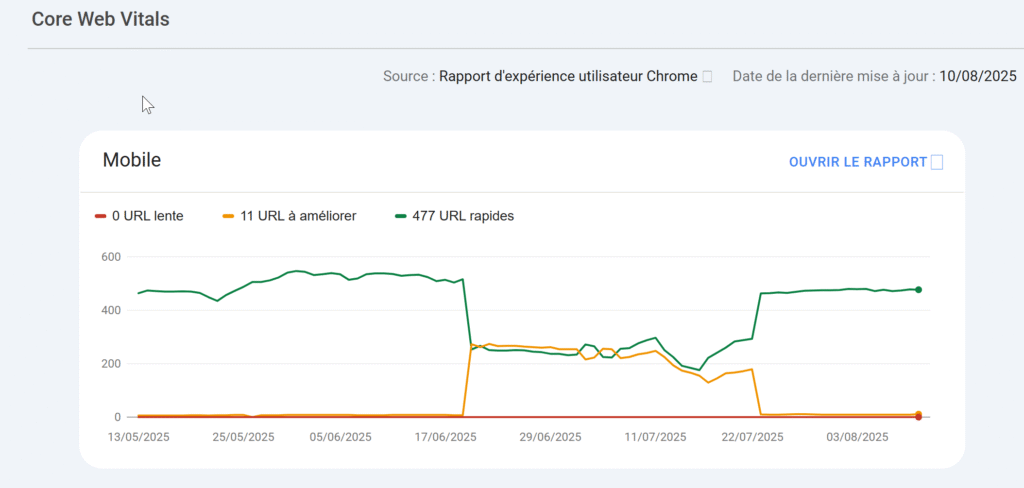Click the red '0 URL lente' color marker
The height and width of the screenshot is (488, 1024).
(101, 216)
